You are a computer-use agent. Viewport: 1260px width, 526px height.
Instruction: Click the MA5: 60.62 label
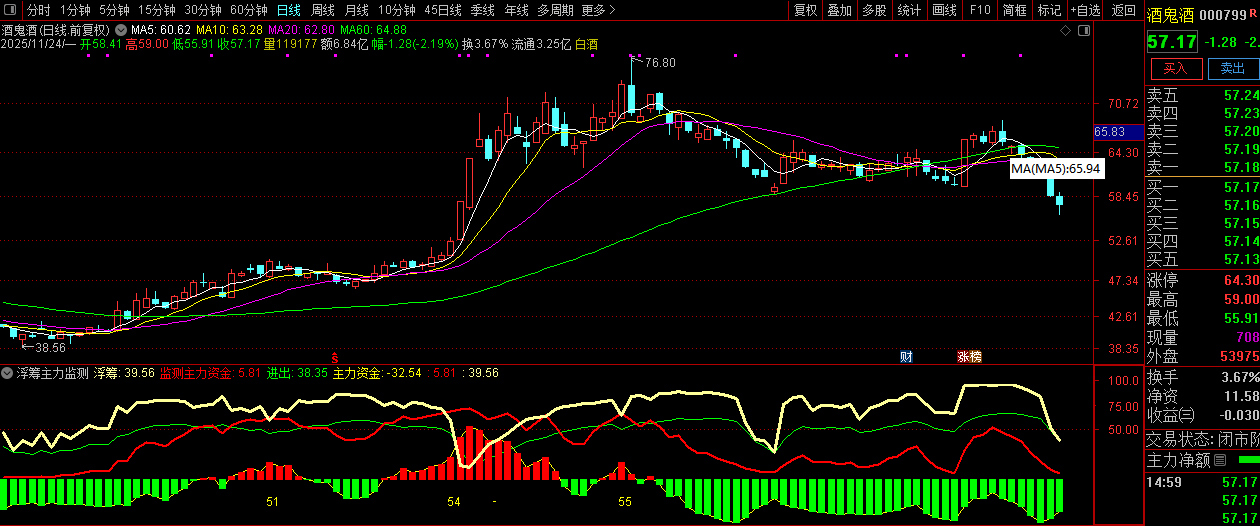pyautogui.click(x=161, y=31)
